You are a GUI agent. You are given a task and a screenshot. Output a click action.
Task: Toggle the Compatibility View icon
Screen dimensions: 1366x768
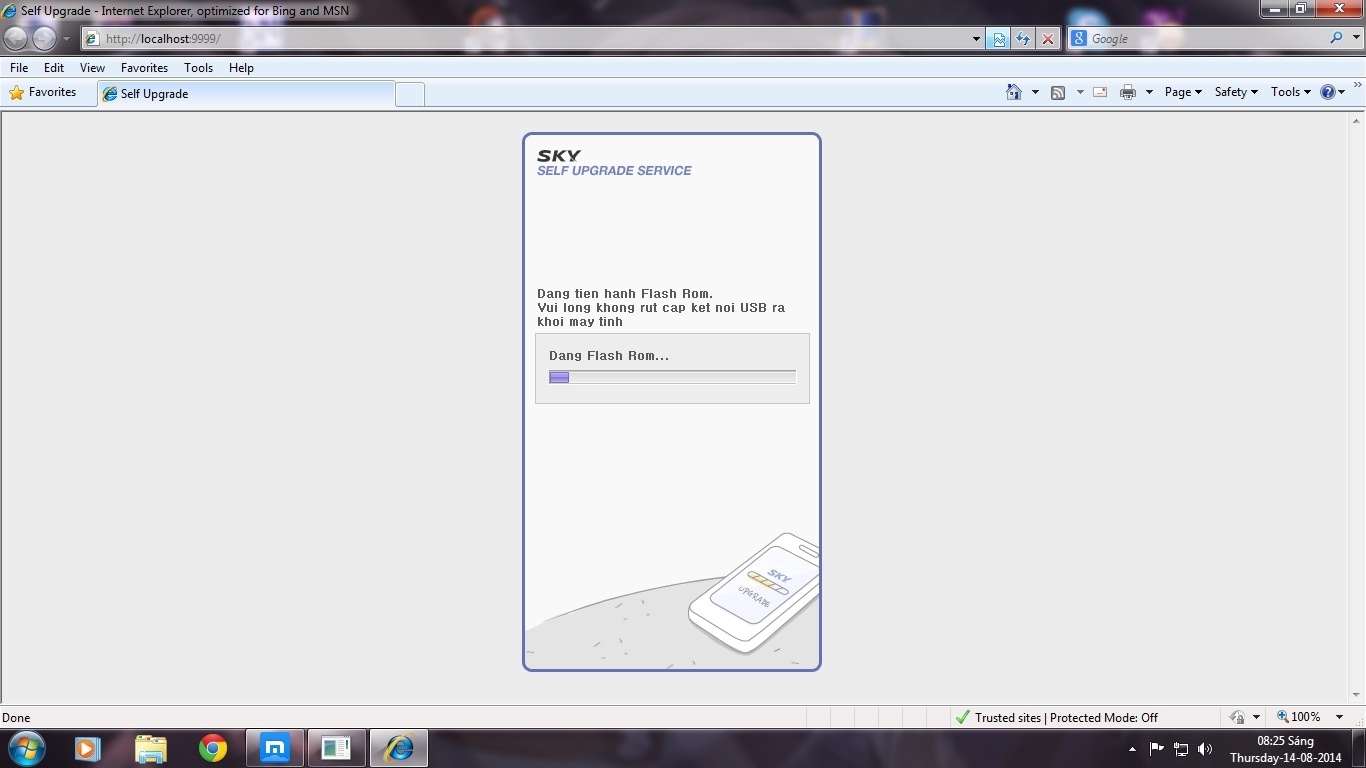(x=998, y=39)
